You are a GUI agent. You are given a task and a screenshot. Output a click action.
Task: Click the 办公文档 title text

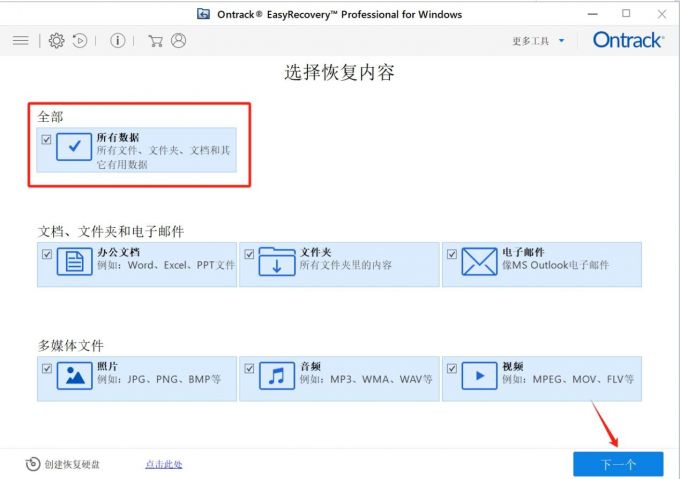point(118,252)
